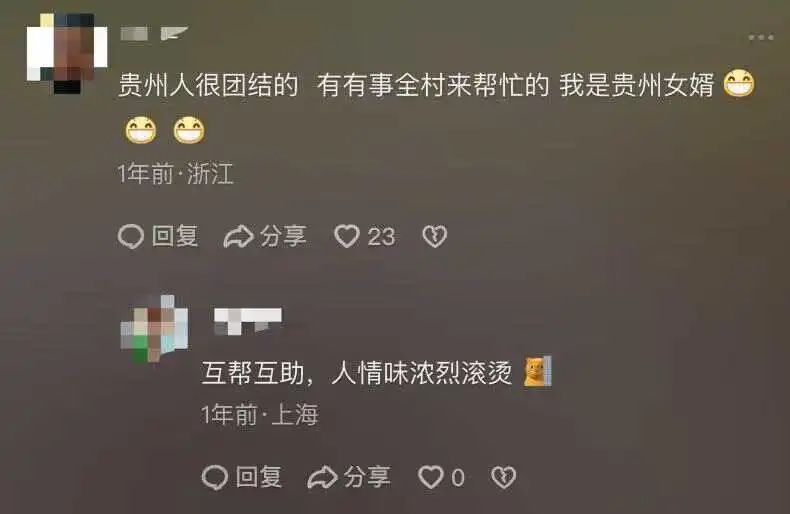The width and height of the screenshot is (790, 514).
Task: Click 分享 text under the Zhejiang comment
Action: pyautogui.click(x=283, y=236)
